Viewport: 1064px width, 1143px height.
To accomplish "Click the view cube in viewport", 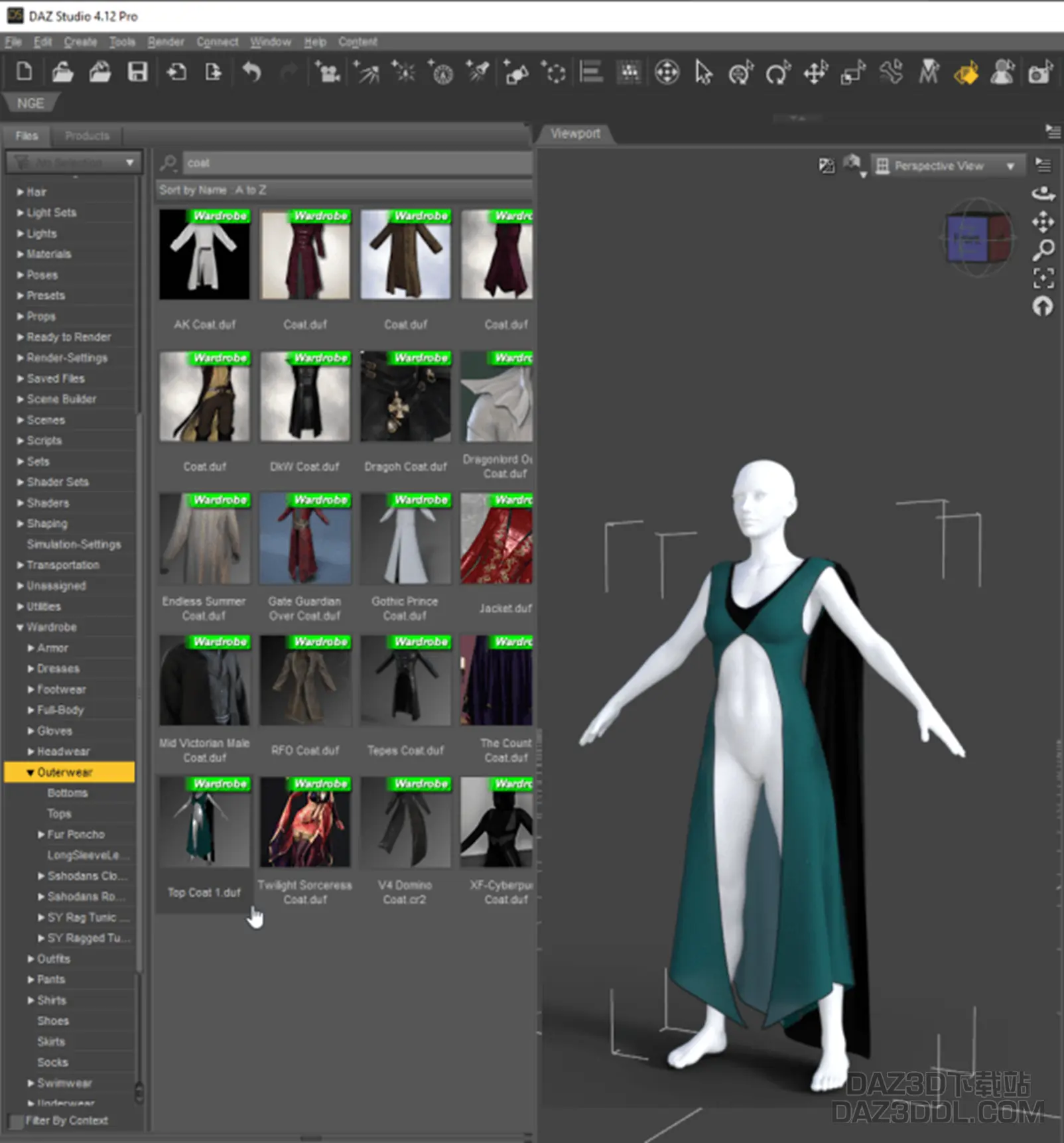I will pyautogui.click(x=979, y=237).
